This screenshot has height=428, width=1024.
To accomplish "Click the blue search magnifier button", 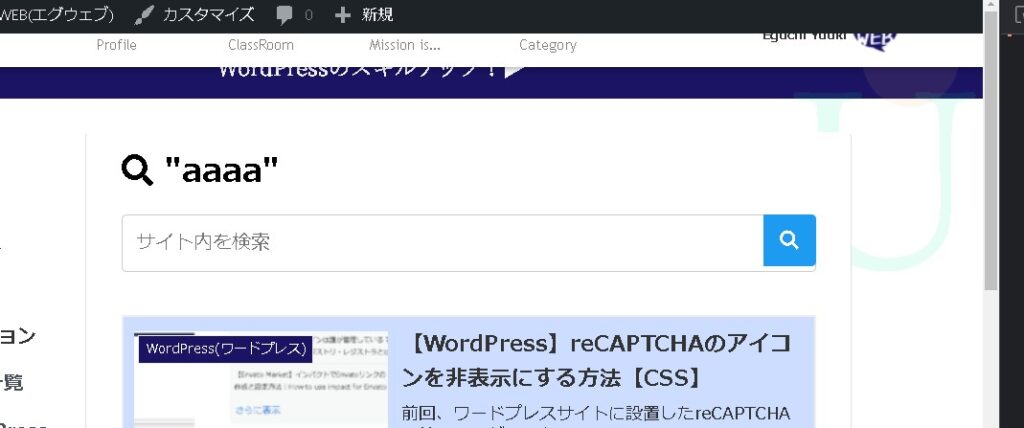I will point(789,241).
